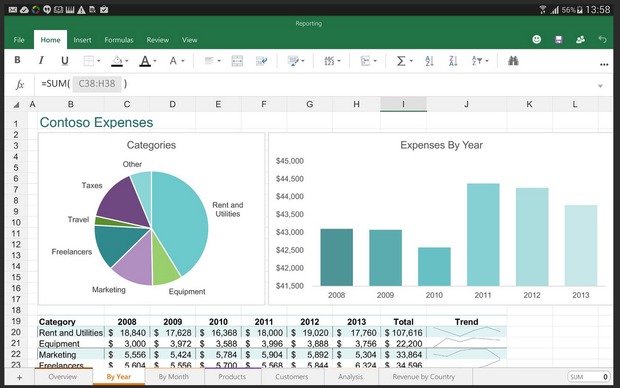
Task: Click the save icon in header
Action: [558, 40]
